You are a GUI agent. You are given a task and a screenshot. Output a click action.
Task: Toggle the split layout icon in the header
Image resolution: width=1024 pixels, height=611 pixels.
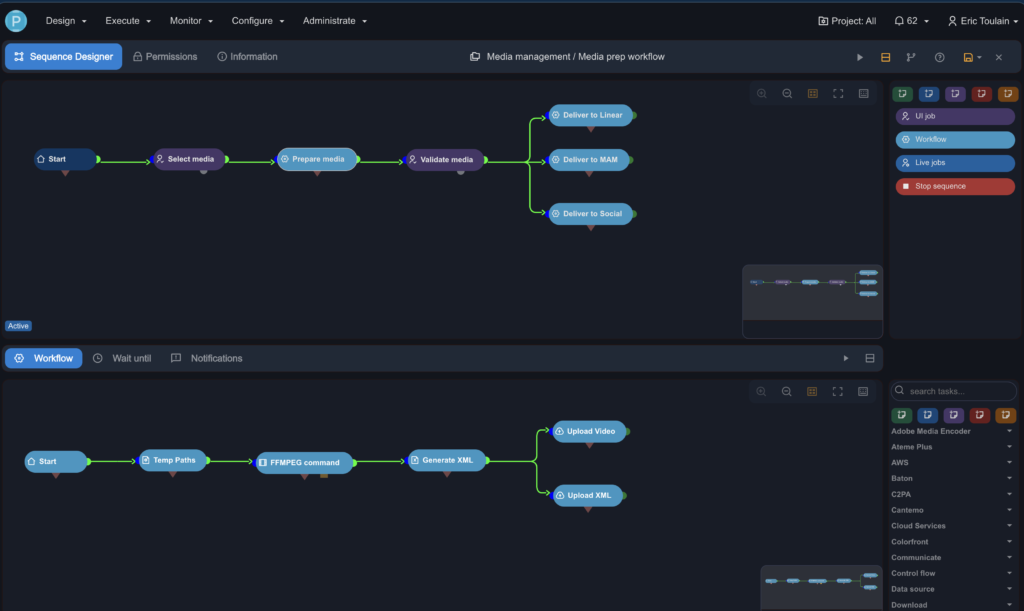point(885,57)
